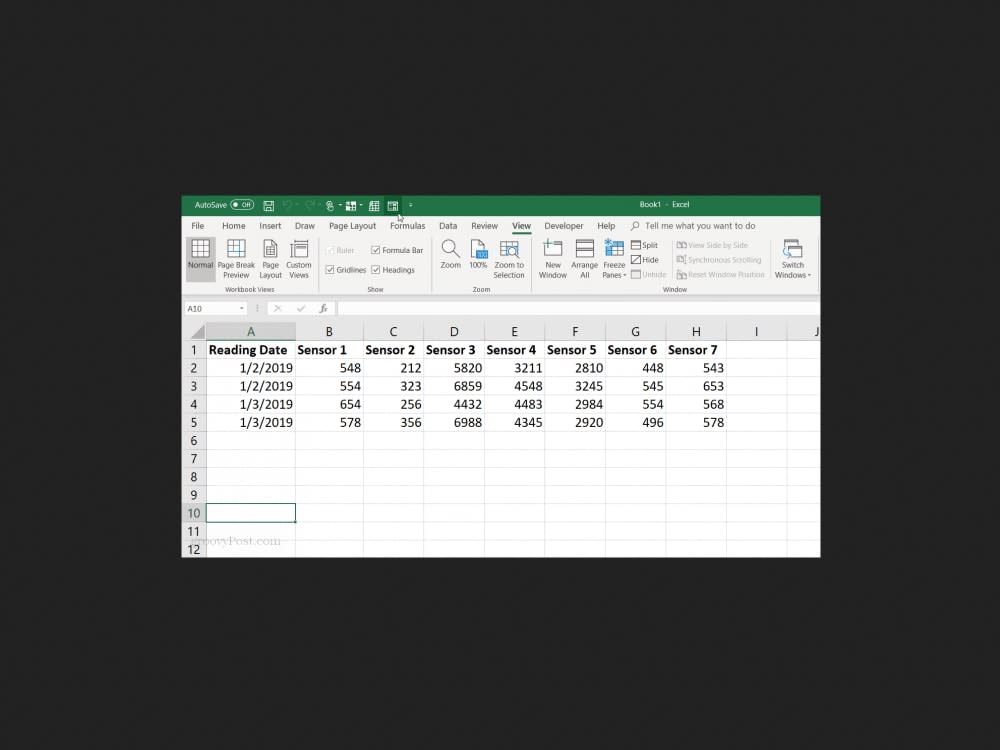Viewport: 1000px width, 750px height.
Task: Select column H header
Action: 696,332
